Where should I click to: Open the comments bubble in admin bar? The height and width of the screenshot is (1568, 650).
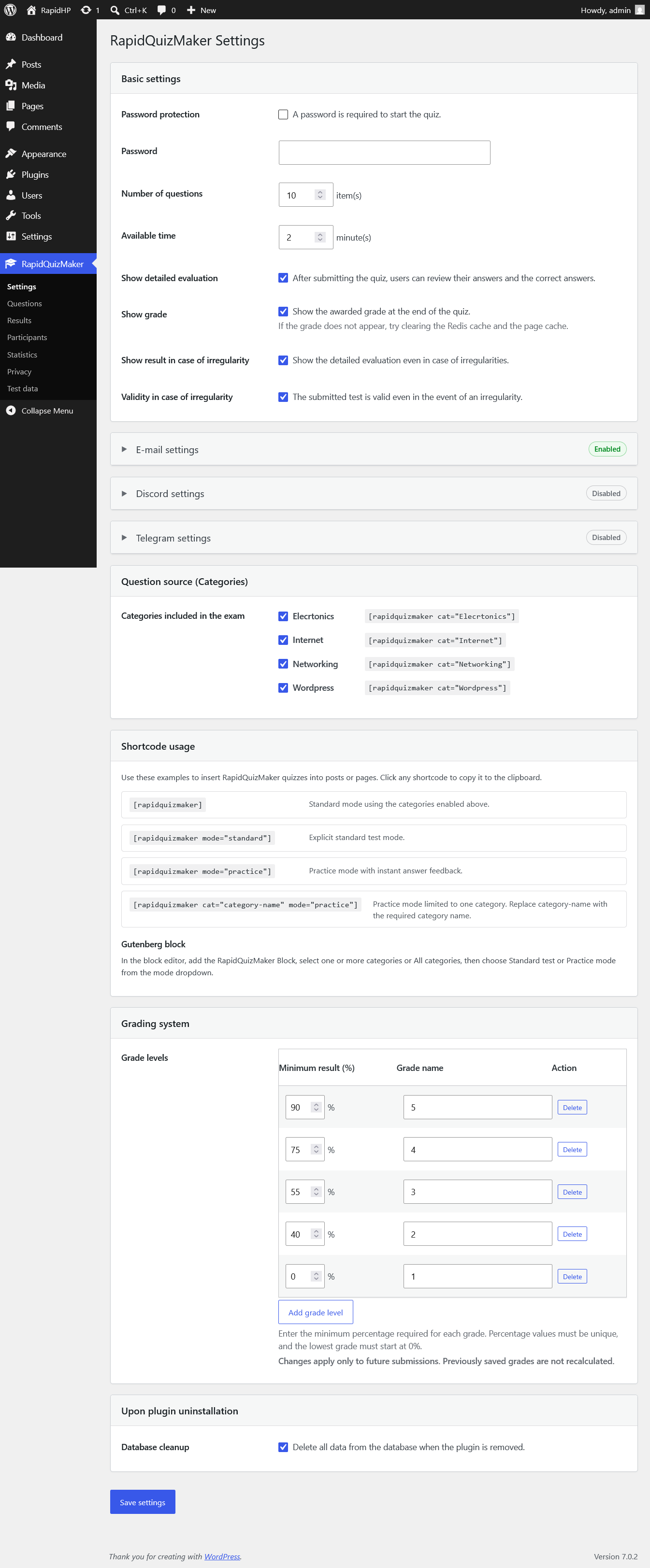[x=161, y=10]
